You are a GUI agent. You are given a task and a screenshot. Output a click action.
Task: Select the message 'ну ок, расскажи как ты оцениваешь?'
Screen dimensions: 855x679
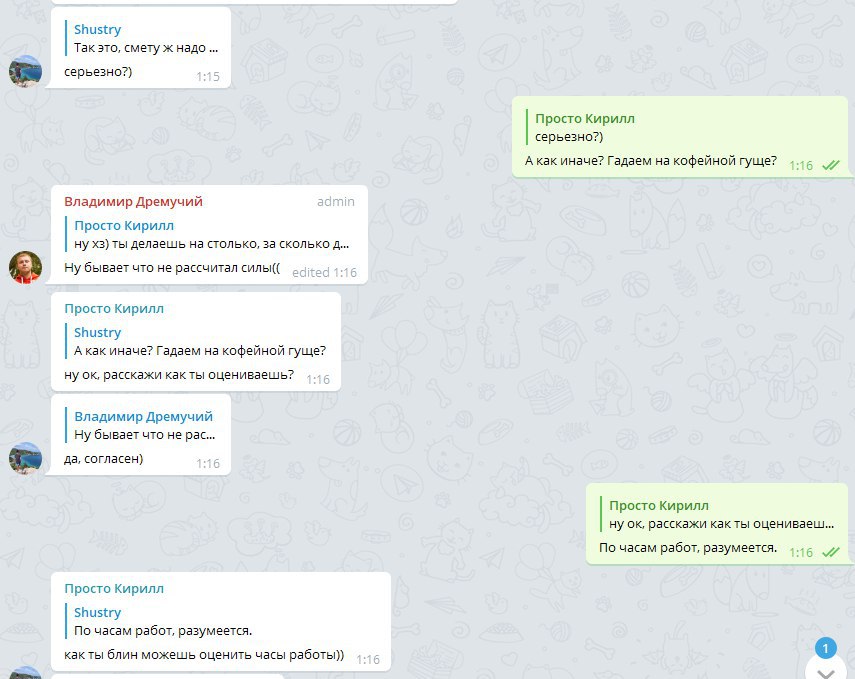pyautogui.click(x=179, y=375)
